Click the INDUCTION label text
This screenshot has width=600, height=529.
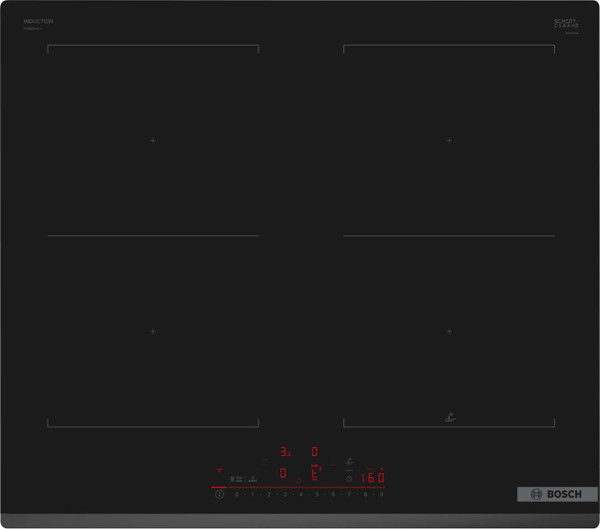click(x=38, y=21)
